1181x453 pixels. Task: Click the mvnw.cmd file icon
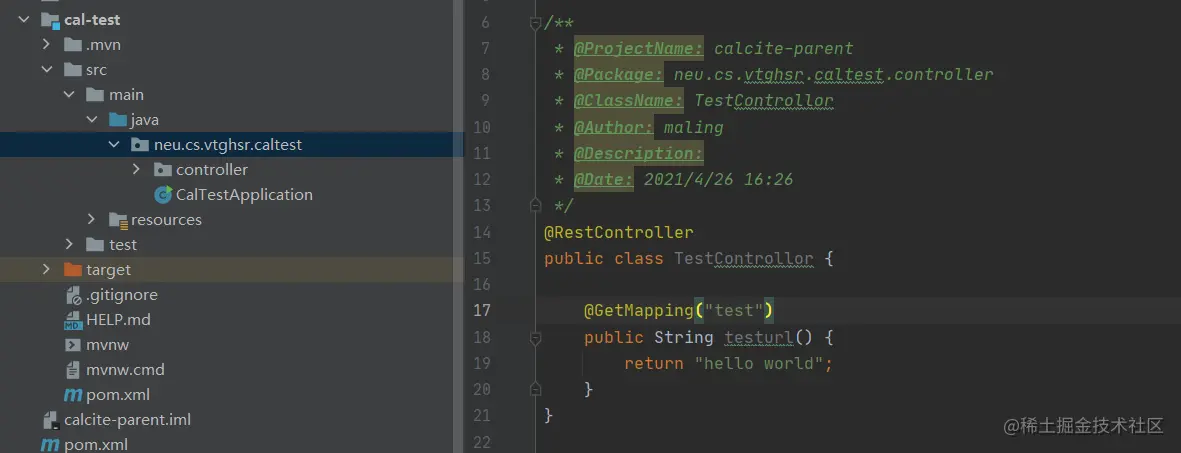73,370
